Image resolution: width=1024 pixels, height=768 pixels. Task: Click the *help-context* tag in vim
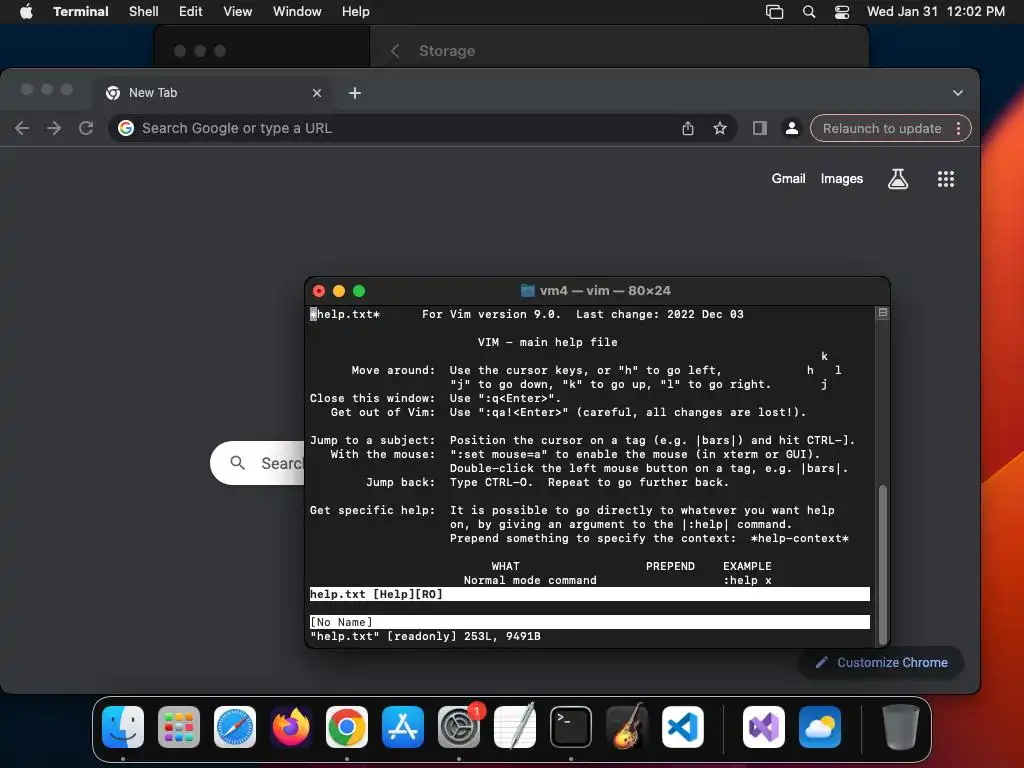[799, 538]
